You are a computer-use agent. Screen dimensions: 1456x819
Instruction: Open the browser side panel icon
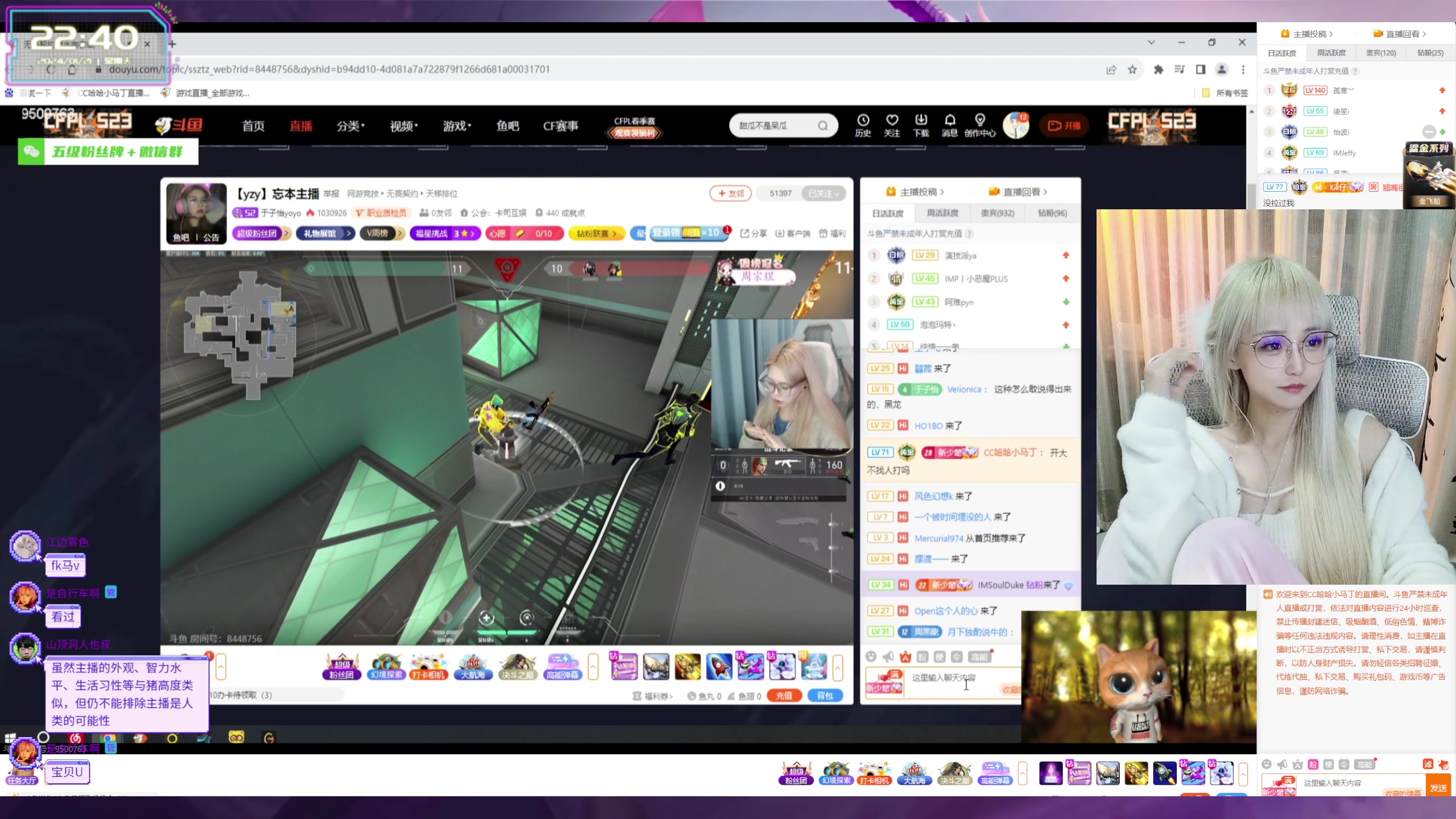coord(1201,69)
